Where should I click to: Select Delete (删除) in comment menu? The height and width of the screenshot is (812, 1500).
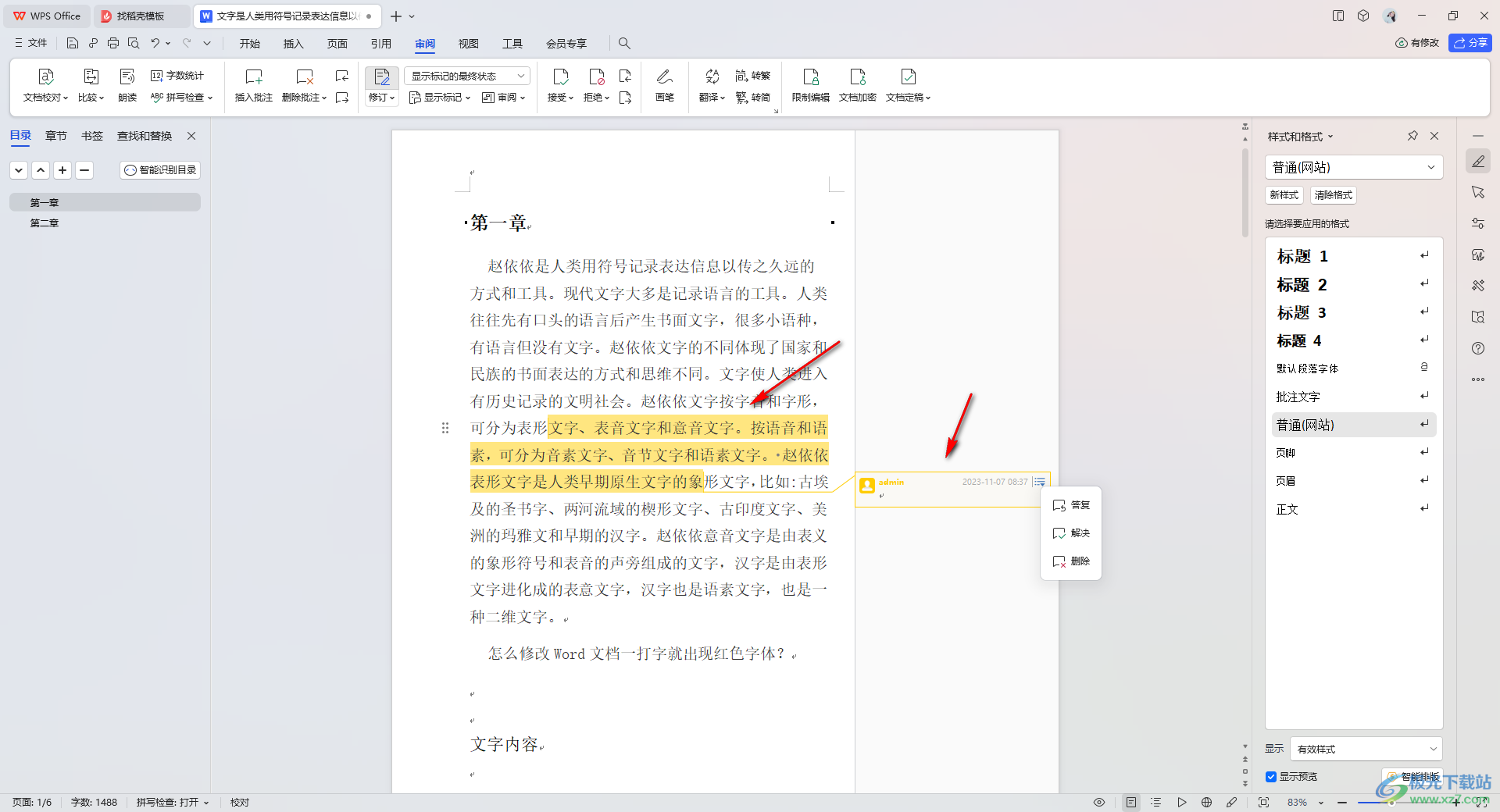[x=1071, y=561]
